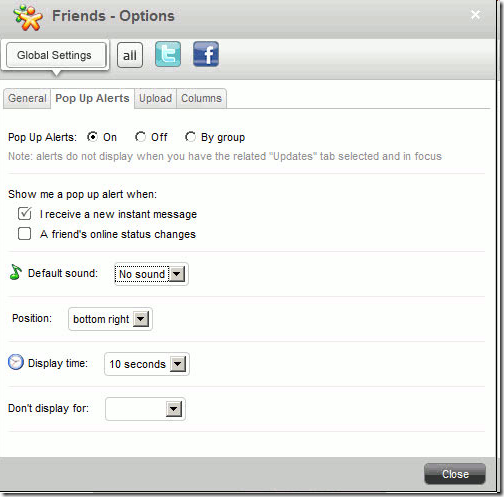Click the Show me a pop up alert when label

click(82, 194)
